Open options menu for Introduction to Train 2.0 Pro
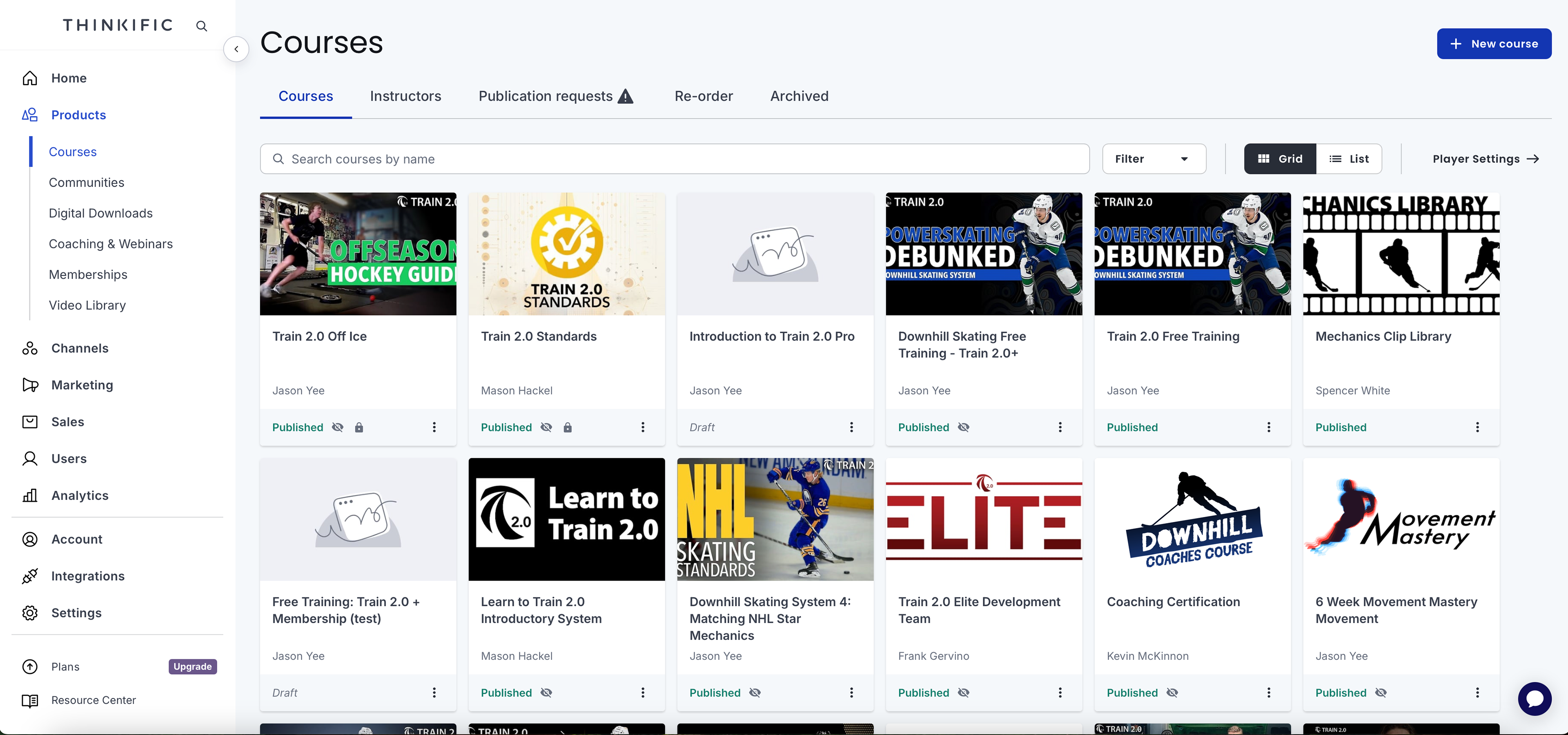This screenshot has height=735, width=1568. tap(851, 428)
